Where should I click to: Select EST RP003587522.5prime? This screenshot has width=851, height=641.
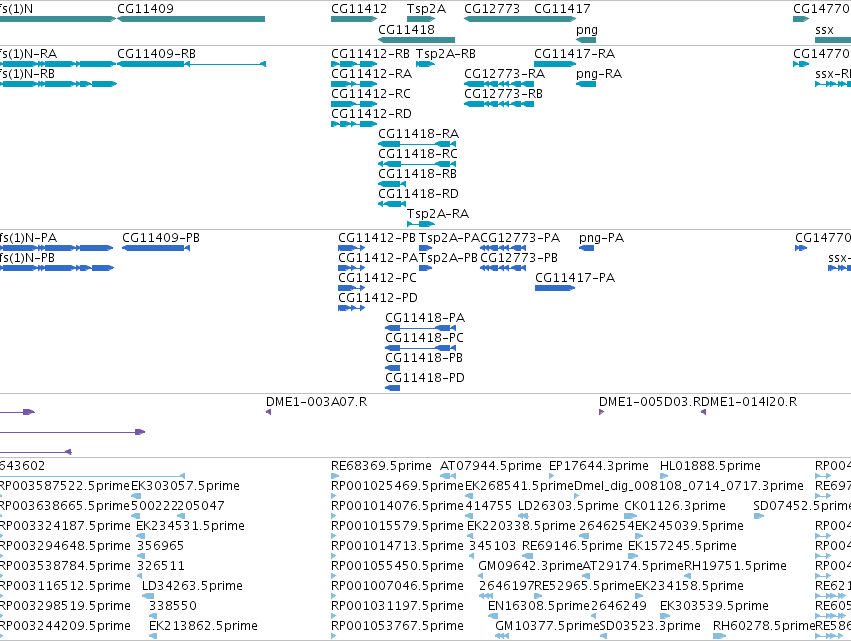click(65, 486)
